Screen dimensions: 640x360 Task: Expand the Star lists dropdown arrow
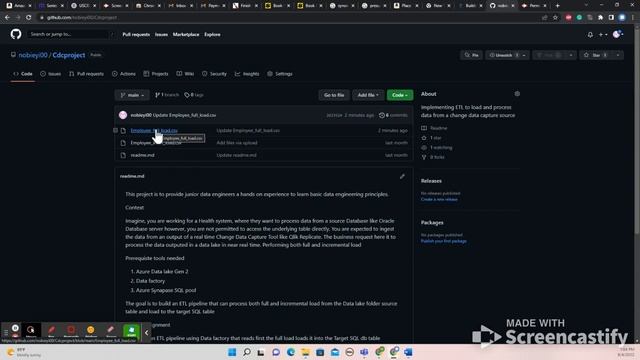pyautogui.click(x=618, y=55)
